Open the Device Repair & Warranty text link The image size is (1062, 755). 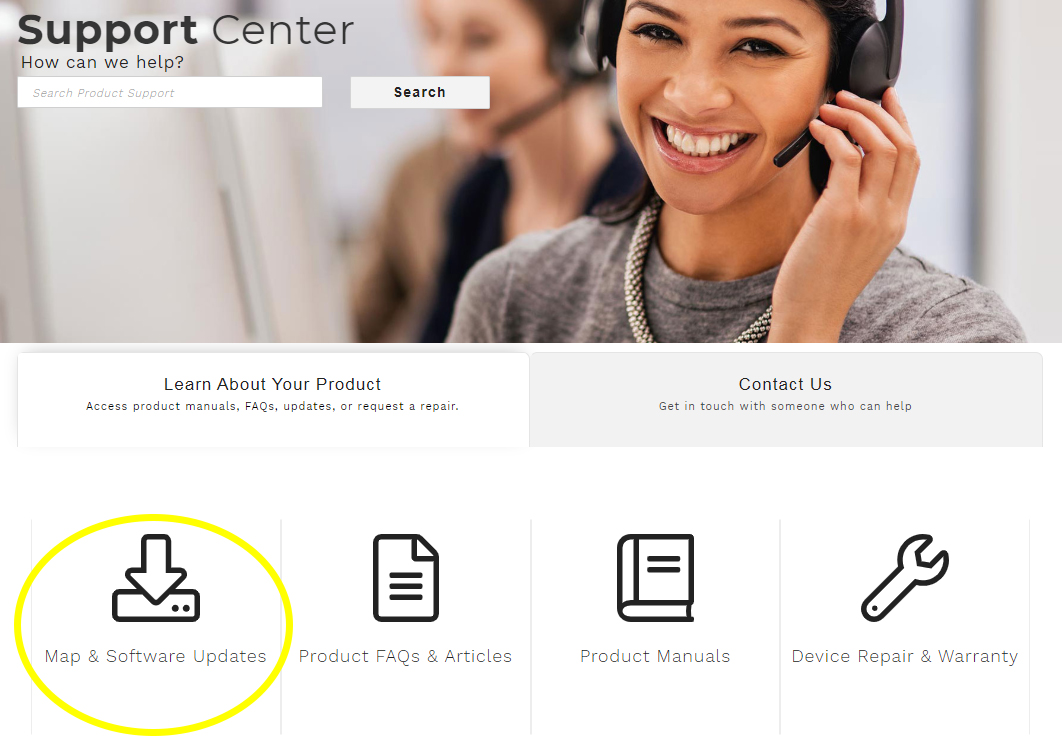click(x=905, y=656)
